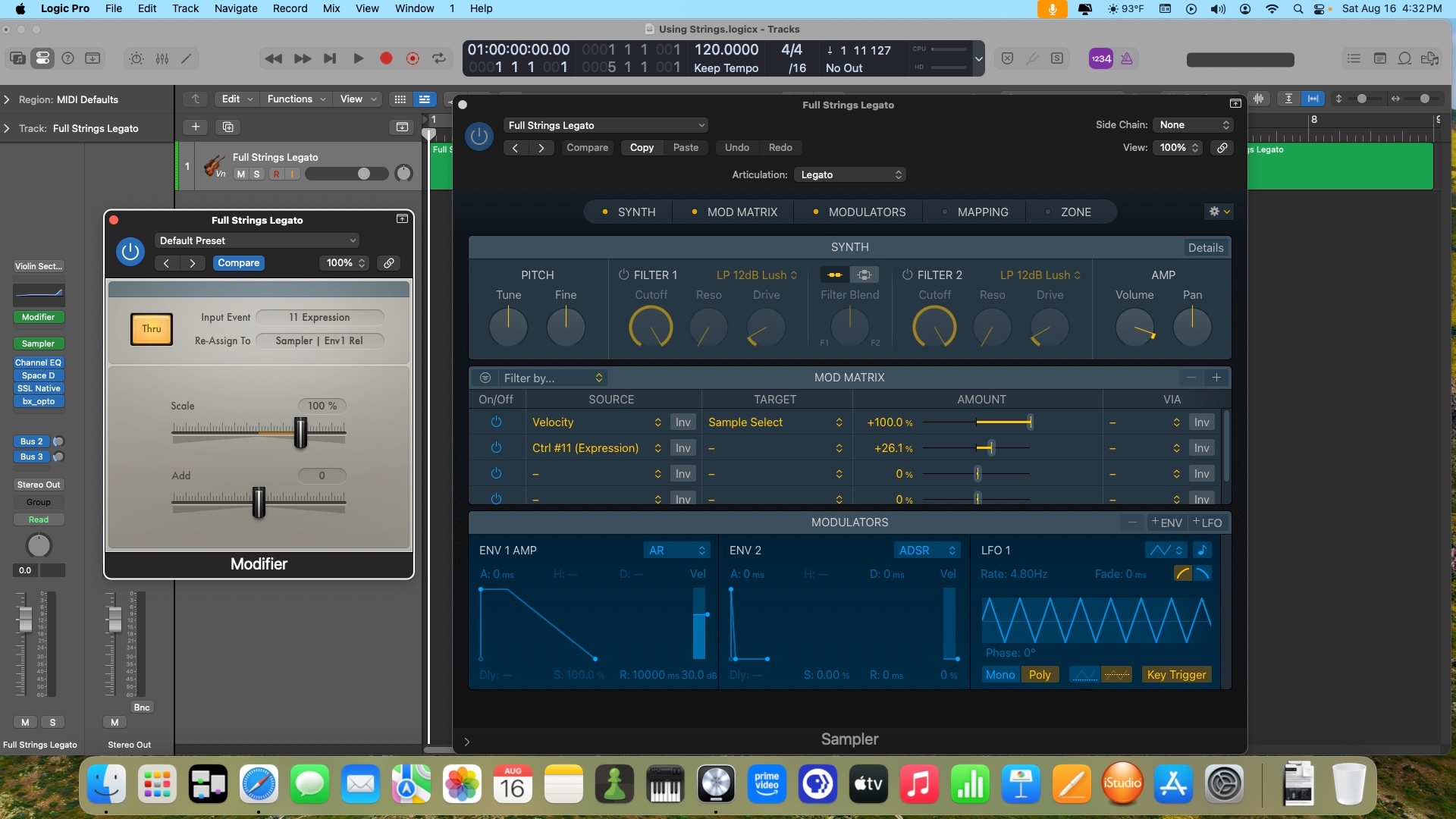The height and width of the screenshot is (819, 1456).
Task: Click the Key Trigger button in LFO 1
Action: 1176,675
